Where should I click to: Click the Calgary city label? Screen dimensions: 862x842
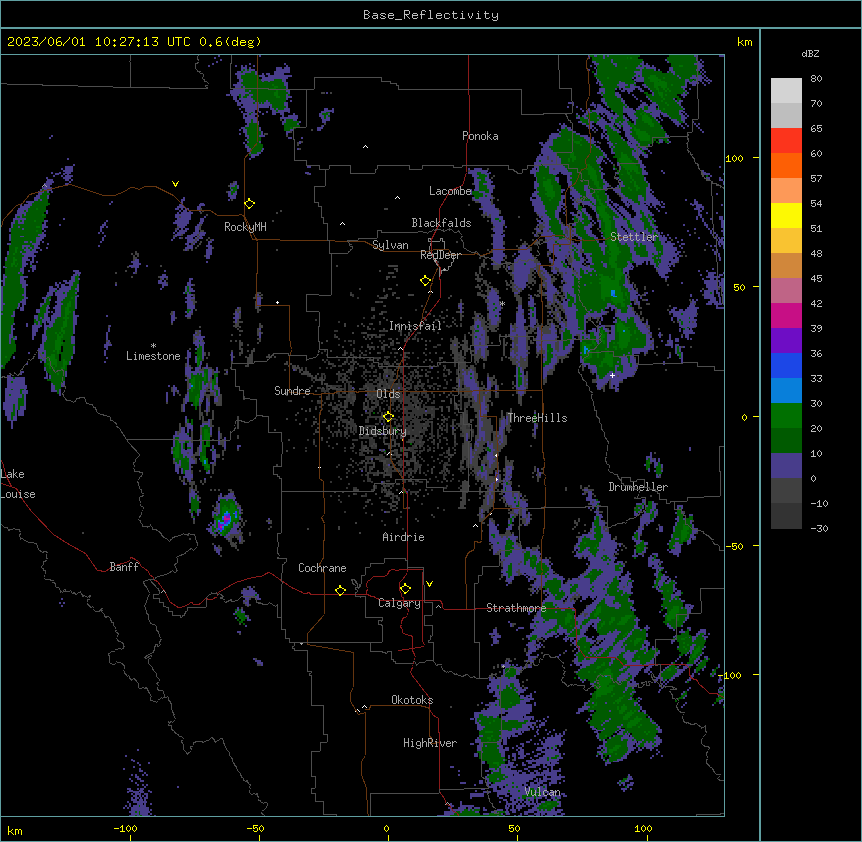click(x=399, y=603)
